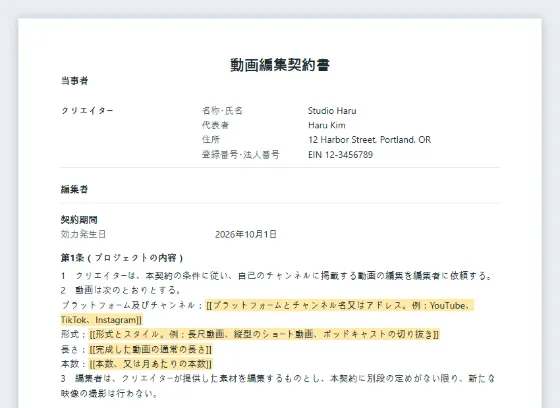Click clause 2 text 動画は次のとおりとする
Image resolution: width=560 pixels, height=408 pixels.
(120, 290)
